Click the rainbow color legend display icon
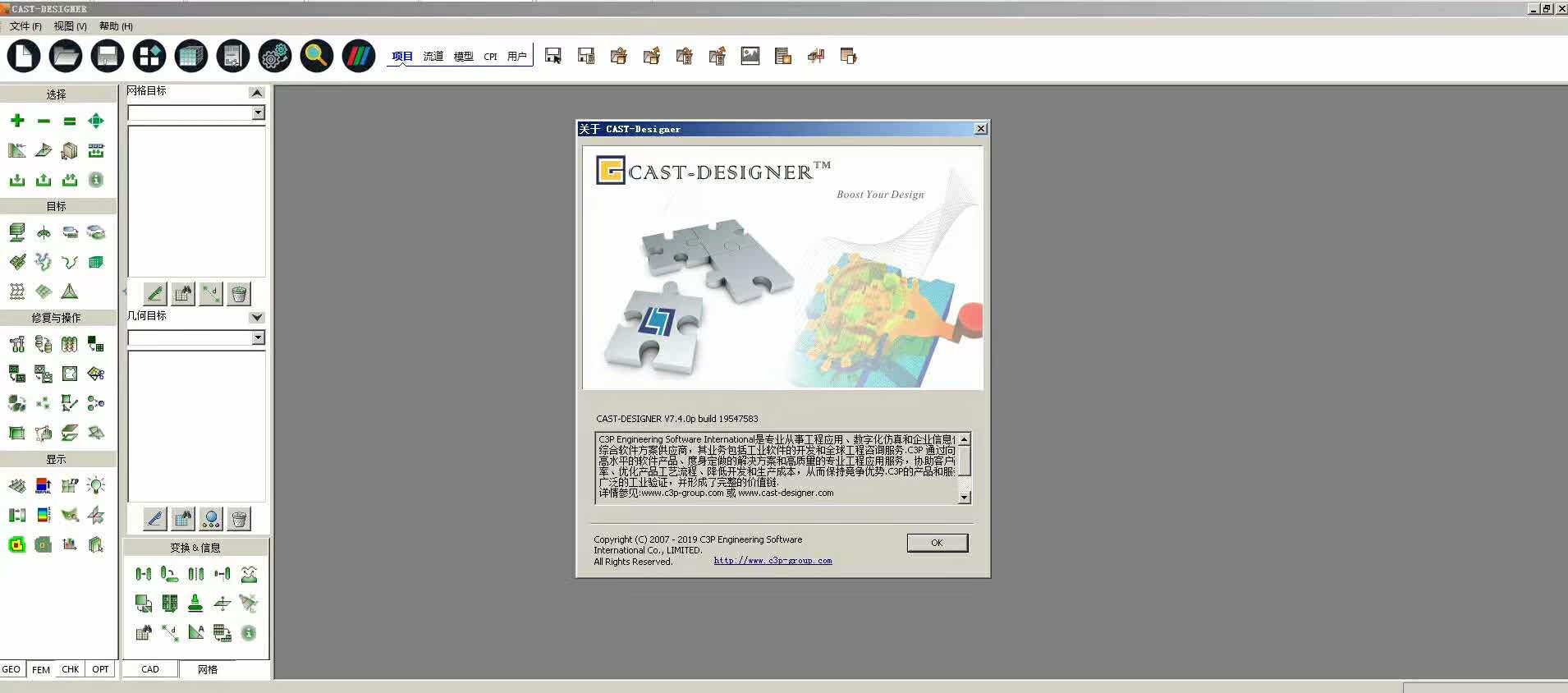The image size is (1568, 693). pos(44,515)
